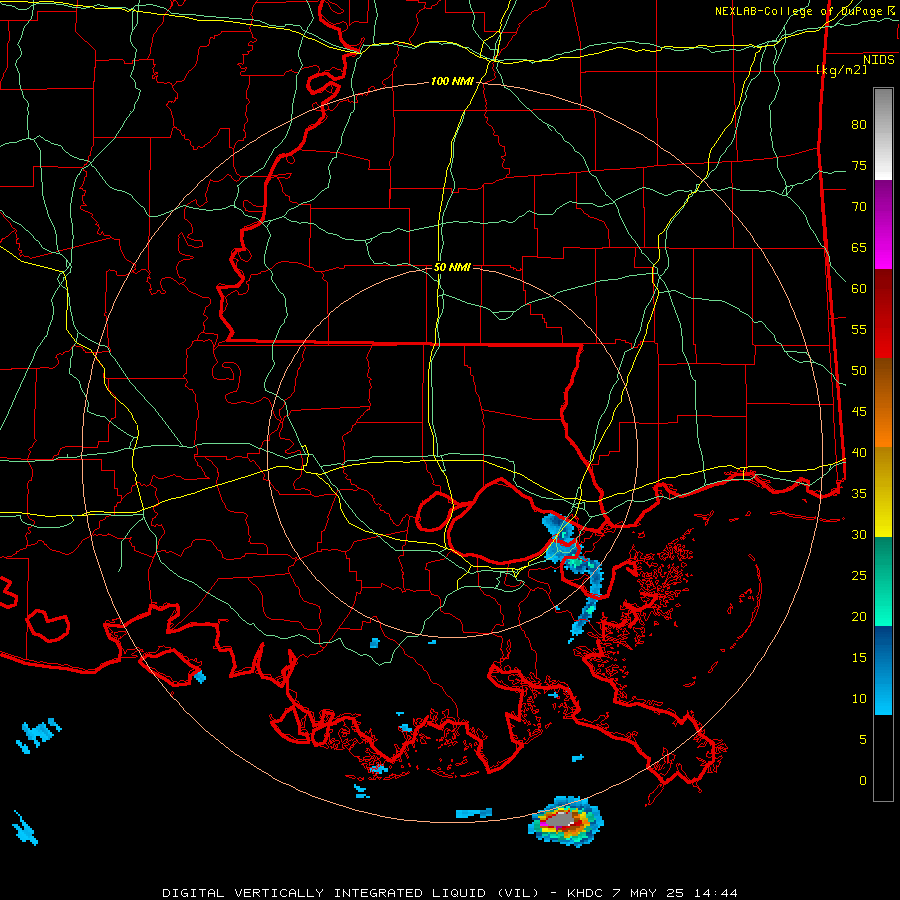Click scale value 55
This screenshot has height=900, width=900.
coord(859,330)
